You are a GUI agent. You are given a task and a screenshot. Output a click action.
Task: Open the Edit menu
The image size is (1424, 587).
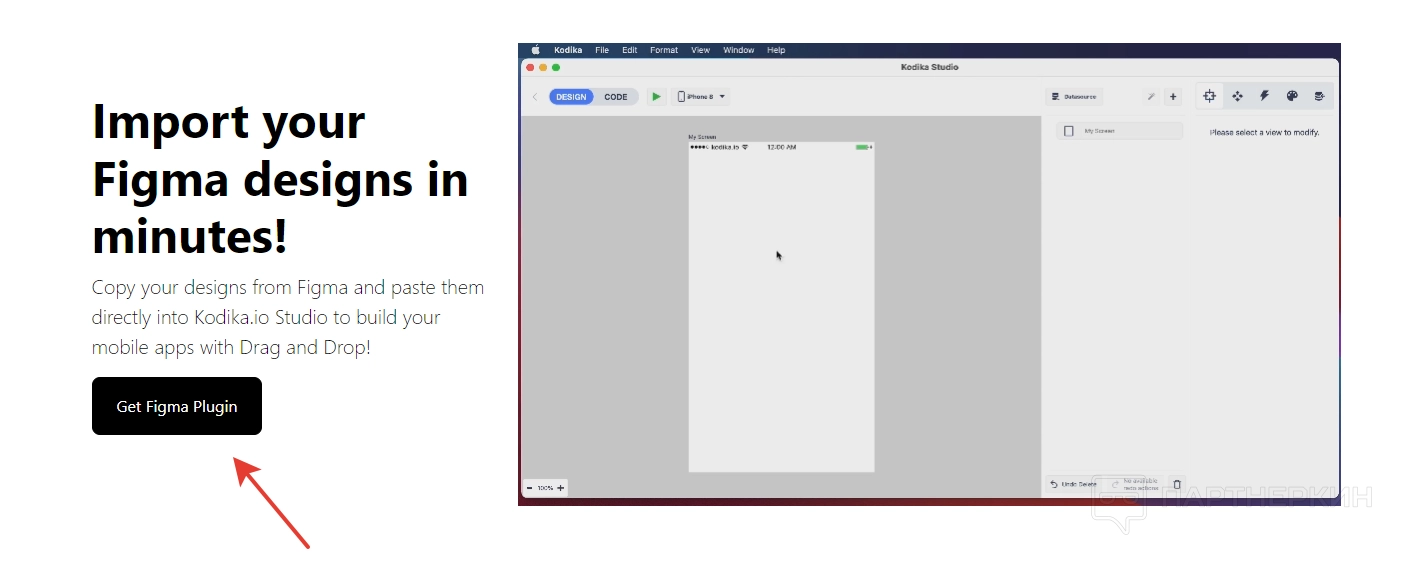tap(630, 50)
